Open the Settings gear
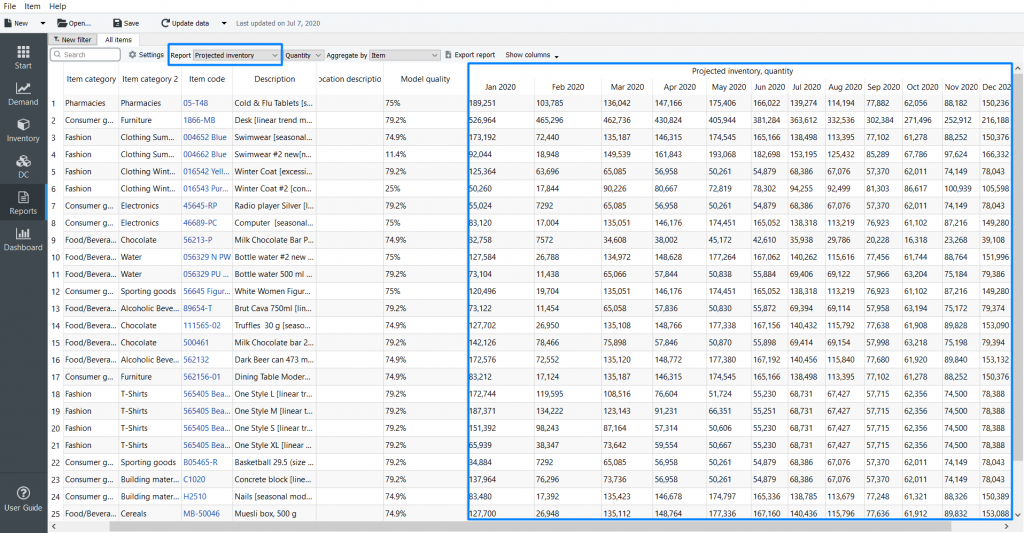The width and height of the screenshot is (1024, 533). [x=146, y=55]
